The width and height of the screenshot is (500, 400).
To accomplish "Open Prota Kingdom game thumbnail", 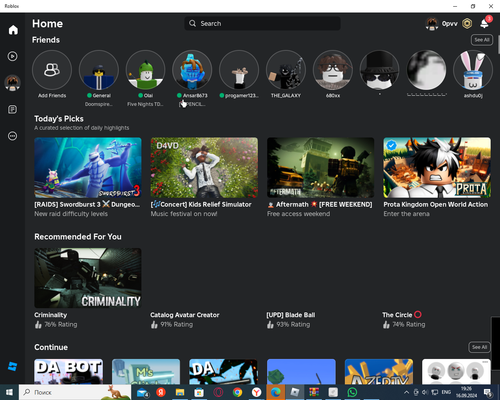I will [437, 168].
